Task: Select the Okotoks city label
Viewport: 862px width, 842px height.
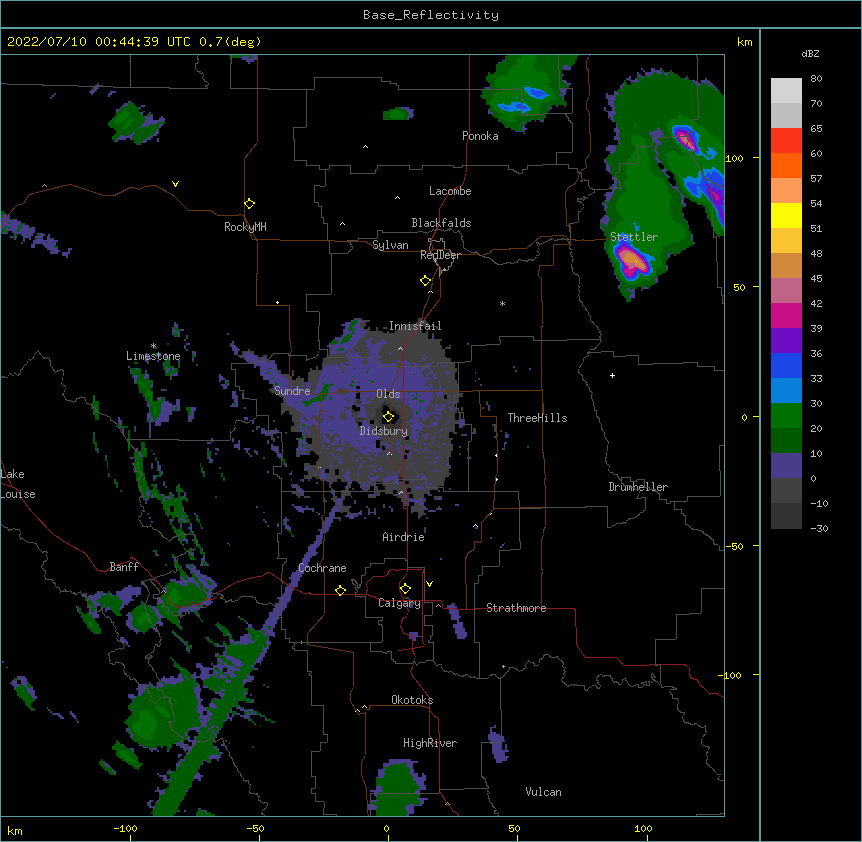Action: tap(412, 700)
